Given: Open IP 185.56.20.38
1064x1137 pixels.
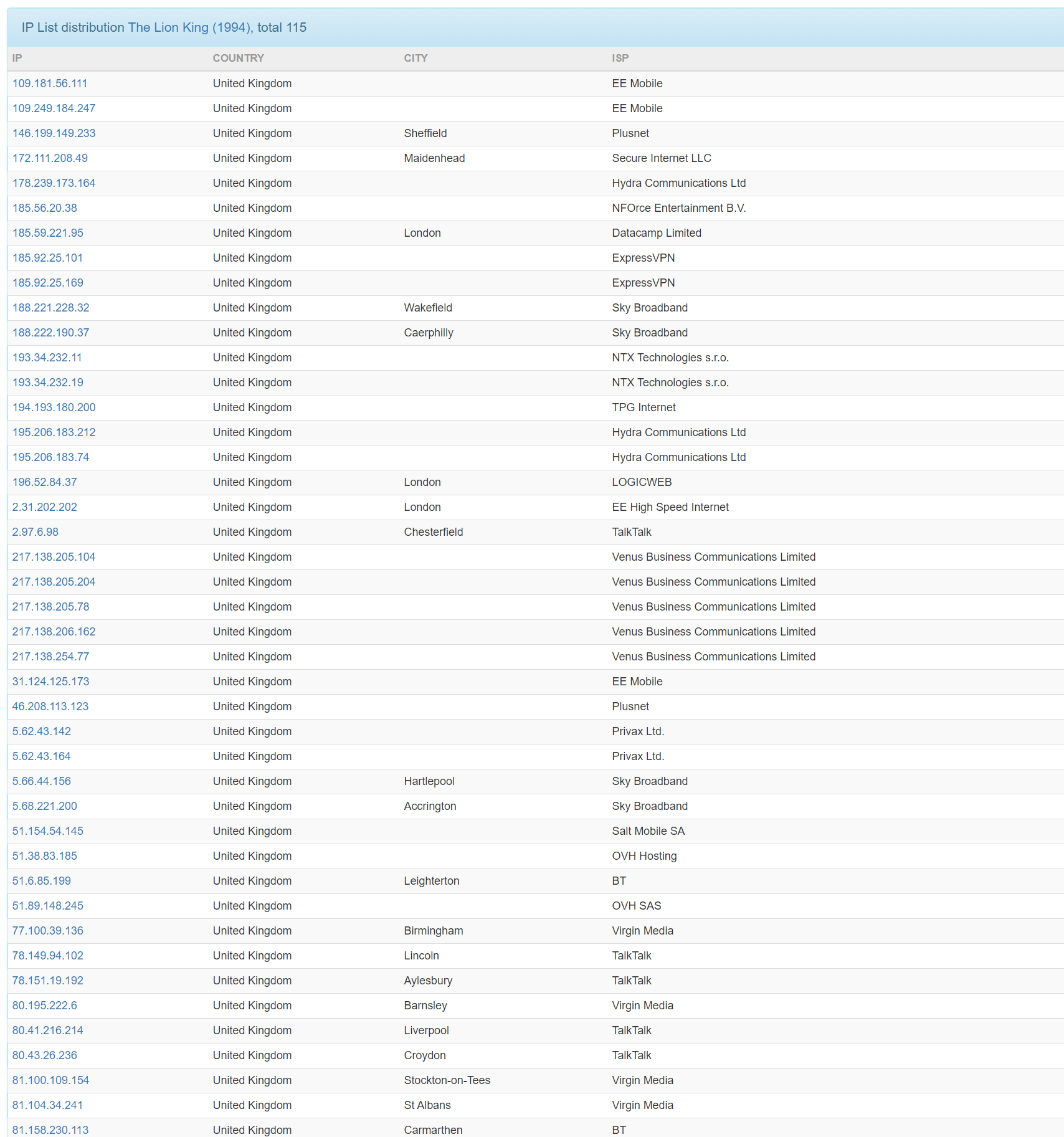Looking at the screenshot, I should coord(45,208).
